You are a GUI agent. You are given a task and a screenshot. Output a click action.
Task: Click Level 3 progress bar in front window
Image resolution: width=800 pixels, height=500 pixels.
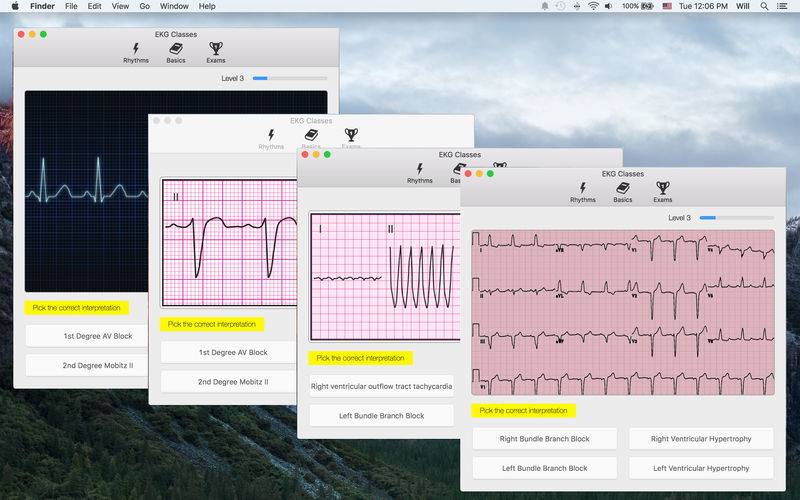coord(736,218)
